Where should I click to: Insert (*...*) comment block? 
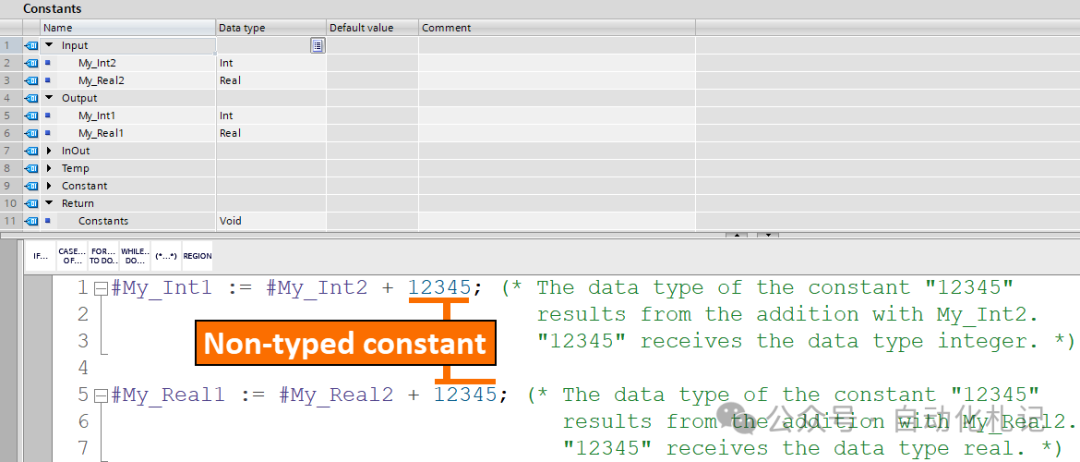(166, 256)
